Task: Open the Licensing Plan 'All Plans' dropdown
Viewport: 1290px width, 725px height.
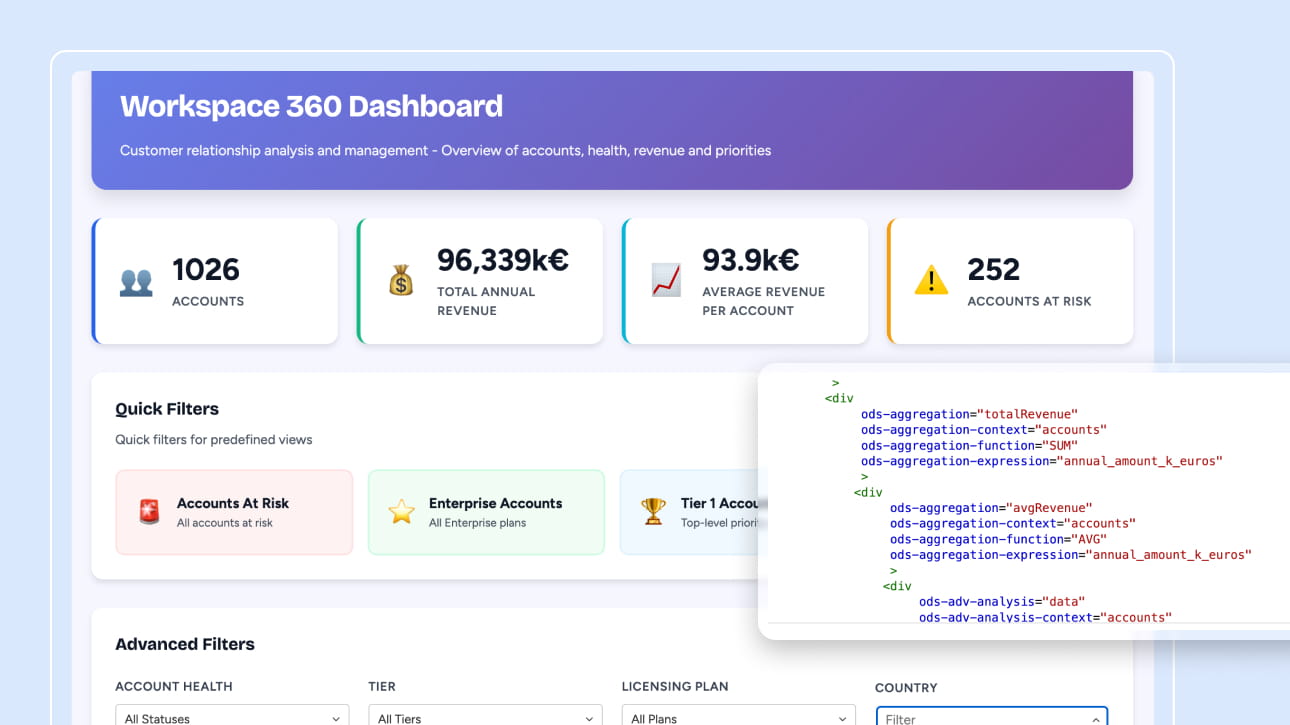Action: click(x=738, y=717)
